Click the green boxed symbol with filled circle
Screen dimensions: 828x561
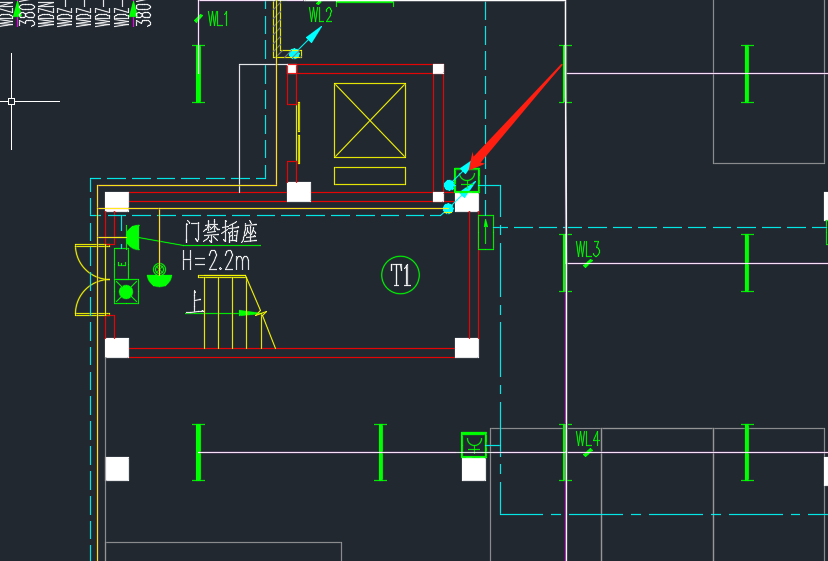click(x=126, y=292)
